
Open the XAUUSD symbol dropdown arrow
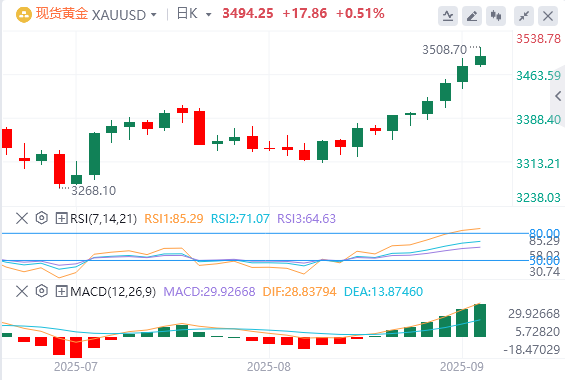[x=154, y=15]
